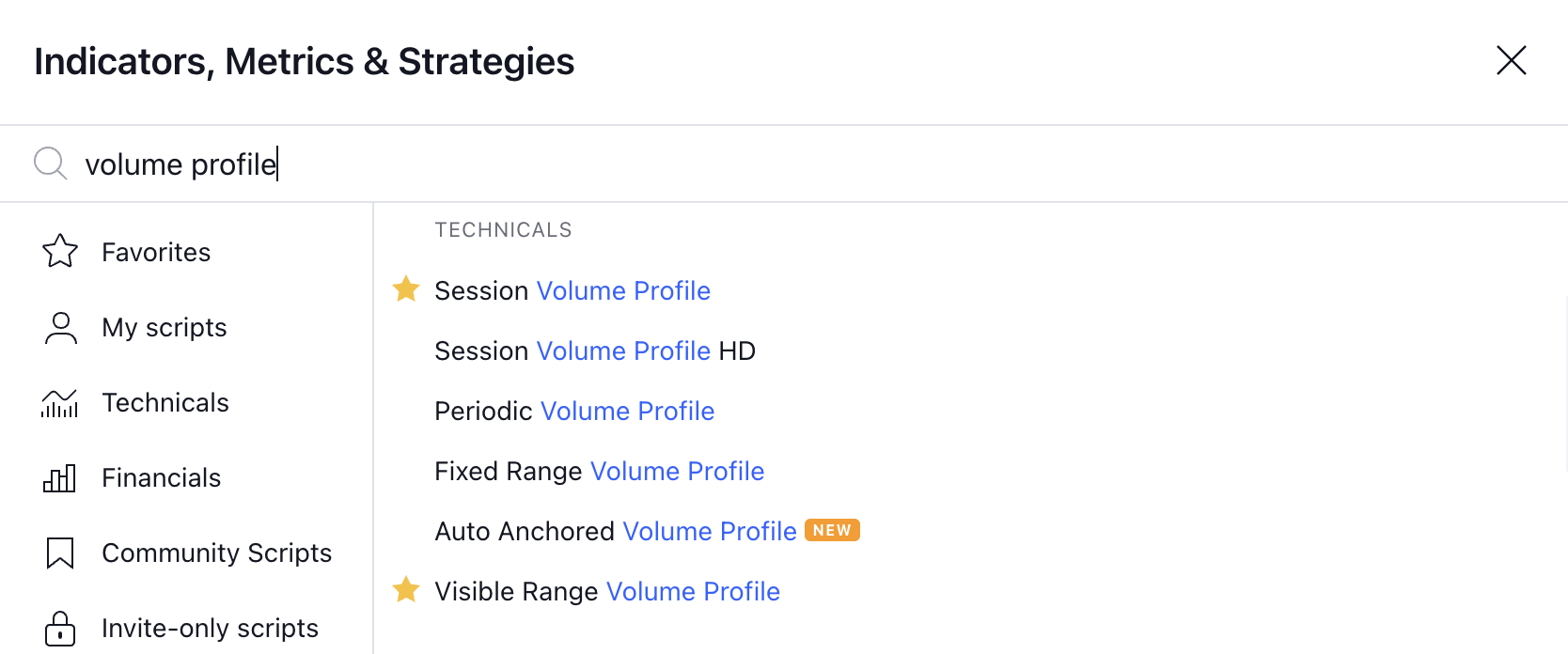Open the Session Volume Profile HD indicator

594,350
